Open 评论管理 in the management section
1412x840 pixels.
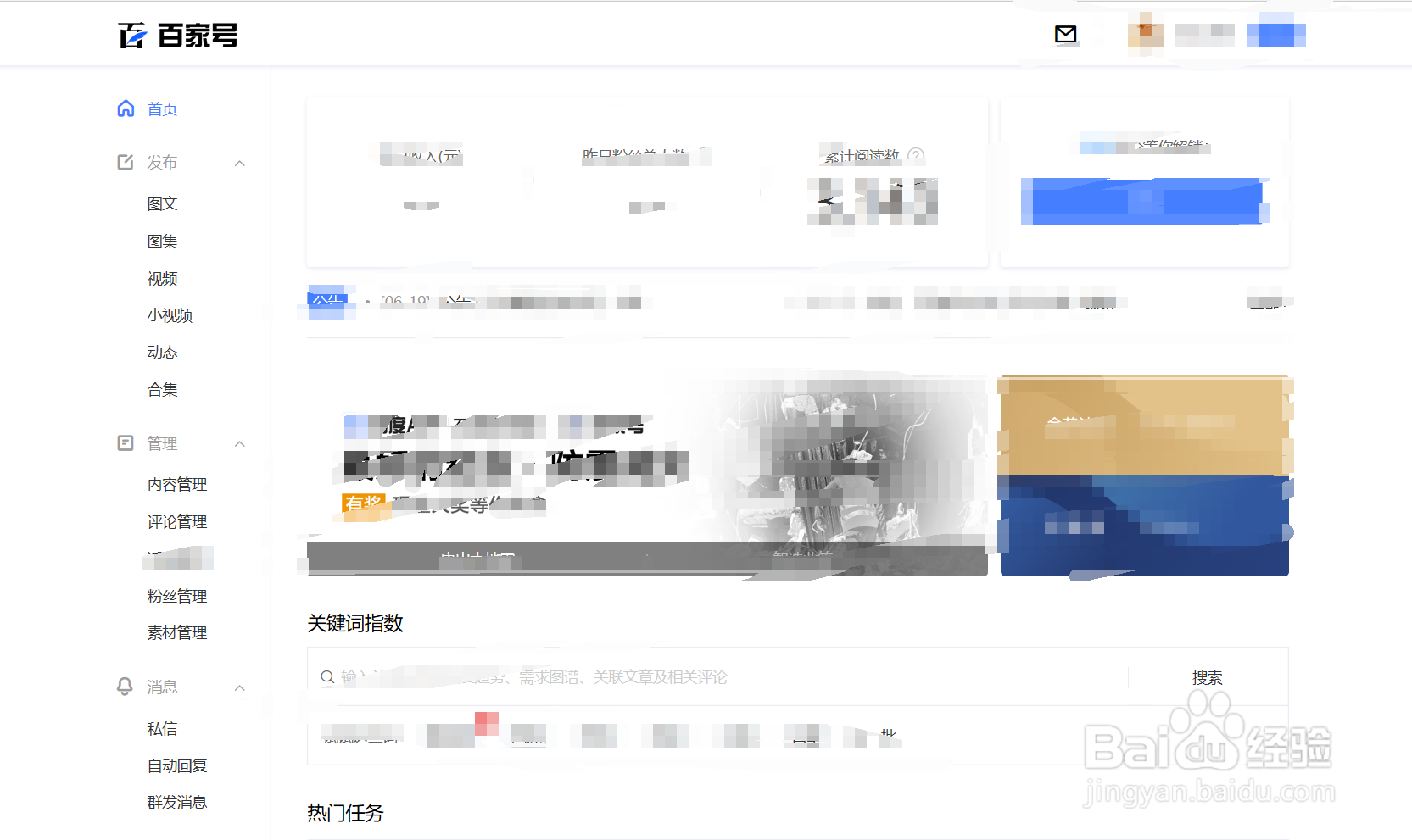pyautogui.click(x=176, y=521)
